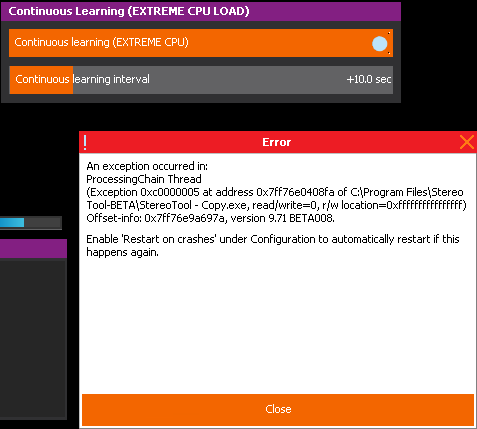Dismiss the error with the orange X icon
This screenshot has width=477, height=429.
click(x=467, y=142)
